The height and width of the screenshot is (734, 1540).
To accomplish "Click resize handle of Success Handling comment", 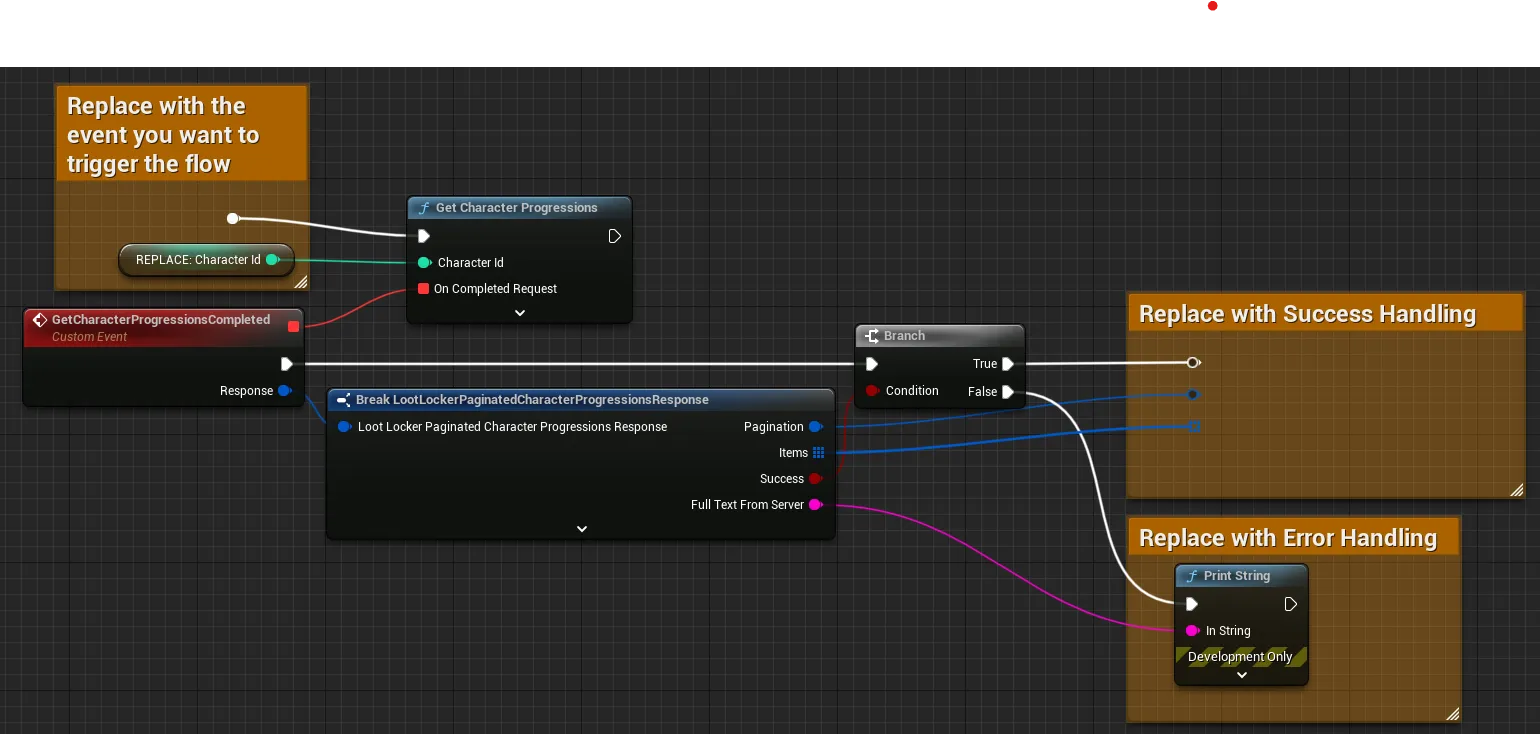I will (x=1517, y=490).
